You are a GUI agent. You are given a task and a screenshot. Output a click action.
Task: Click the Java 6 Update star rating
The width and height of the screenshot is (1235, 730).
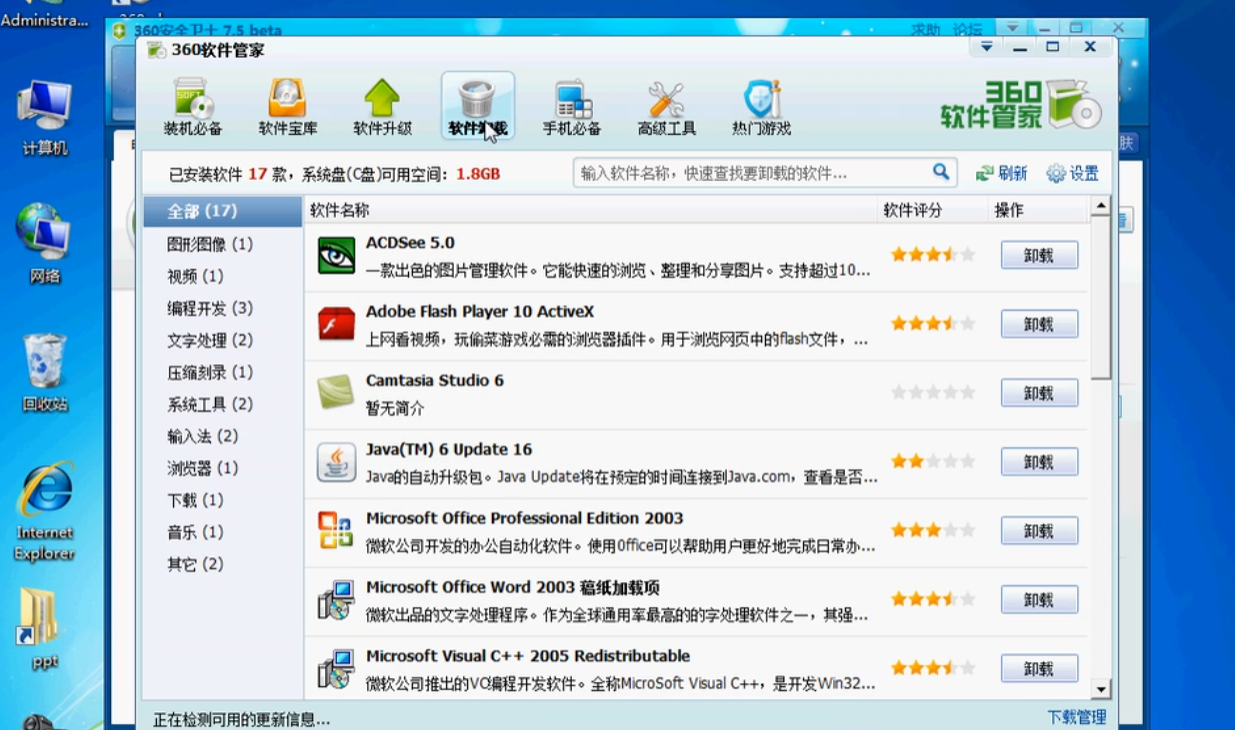(933, 461)
